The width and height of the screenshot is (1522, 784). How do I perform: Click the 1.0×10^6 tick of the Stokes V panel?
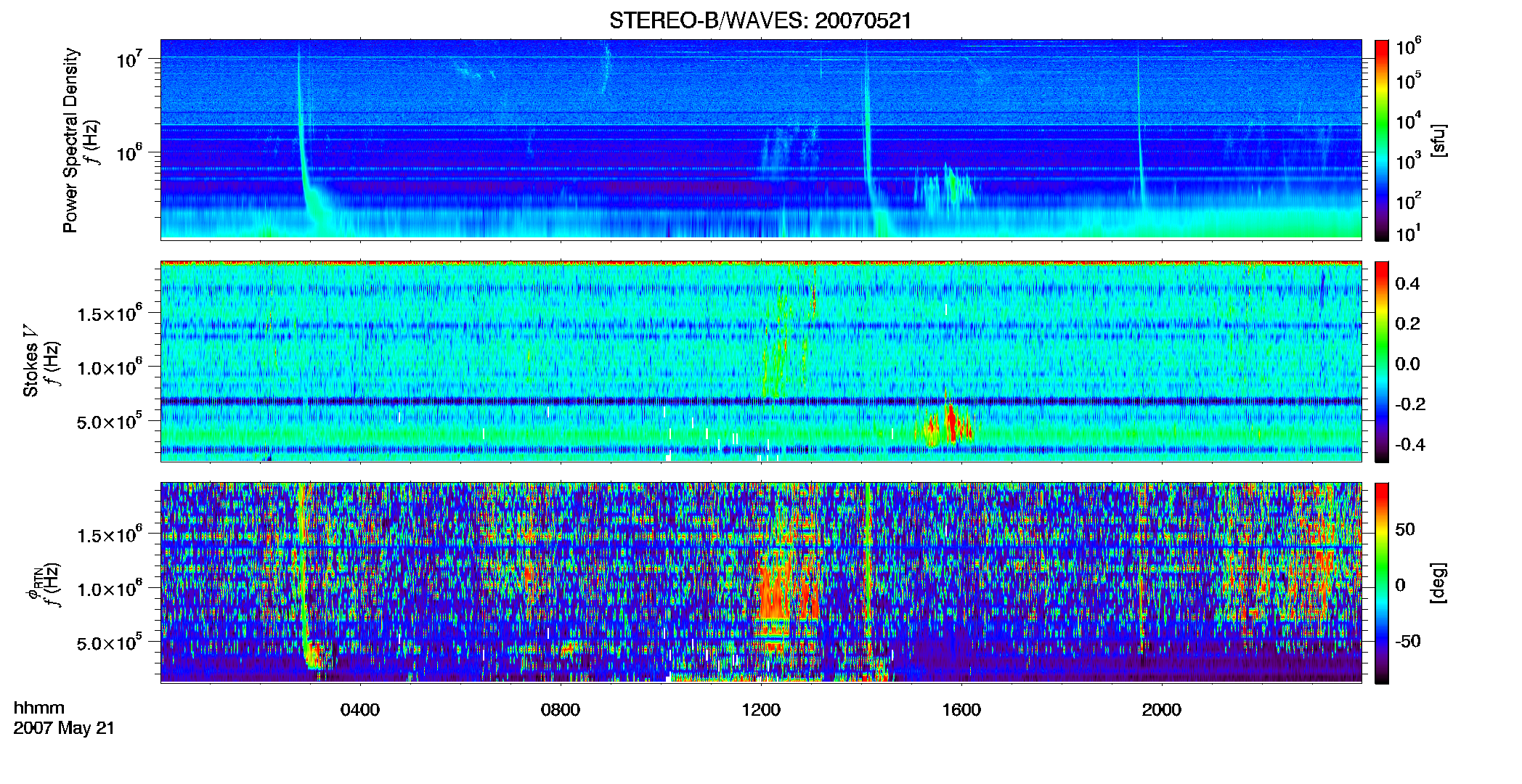pos(110,367)
